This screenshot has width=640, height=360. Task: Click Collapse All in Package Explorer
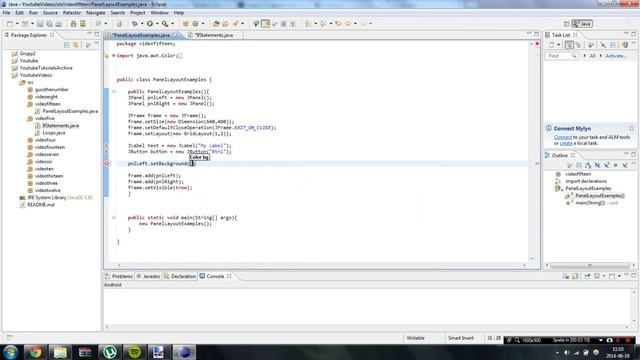(67, 44)
